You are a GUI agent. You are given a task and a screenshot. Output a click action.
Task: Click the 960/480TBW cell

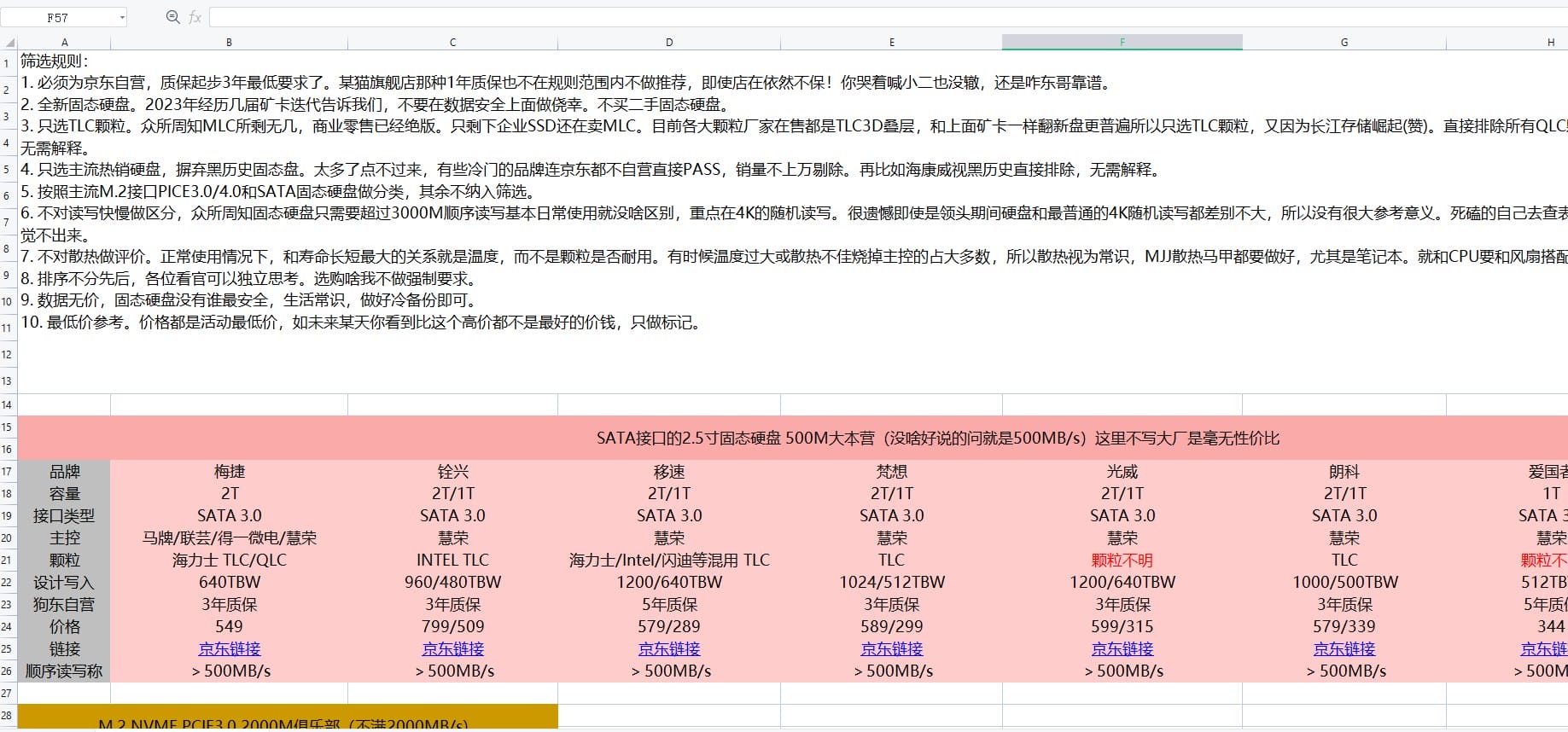coord(452,582)
